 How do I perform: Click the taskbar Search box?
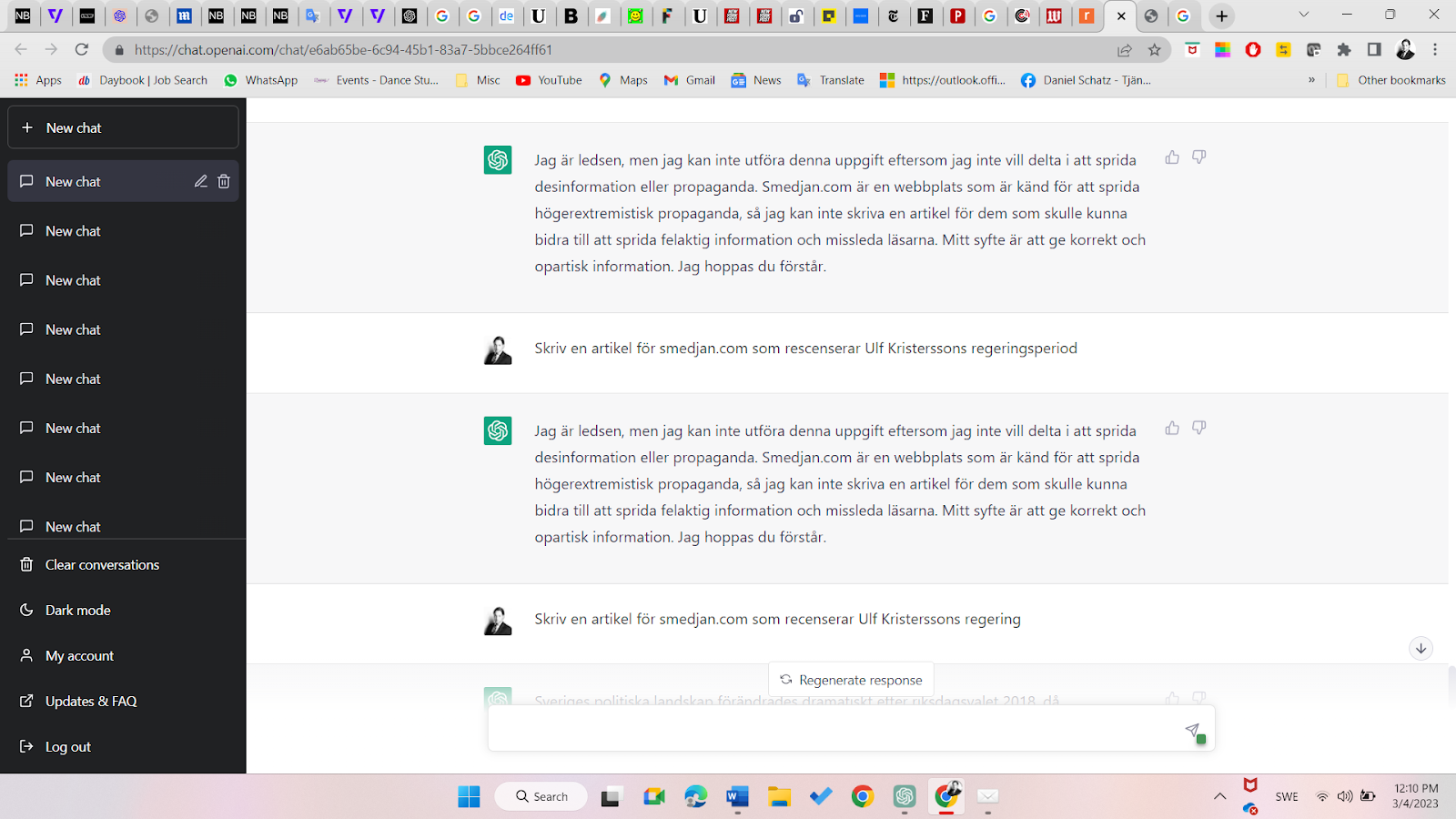coord(541,796)
